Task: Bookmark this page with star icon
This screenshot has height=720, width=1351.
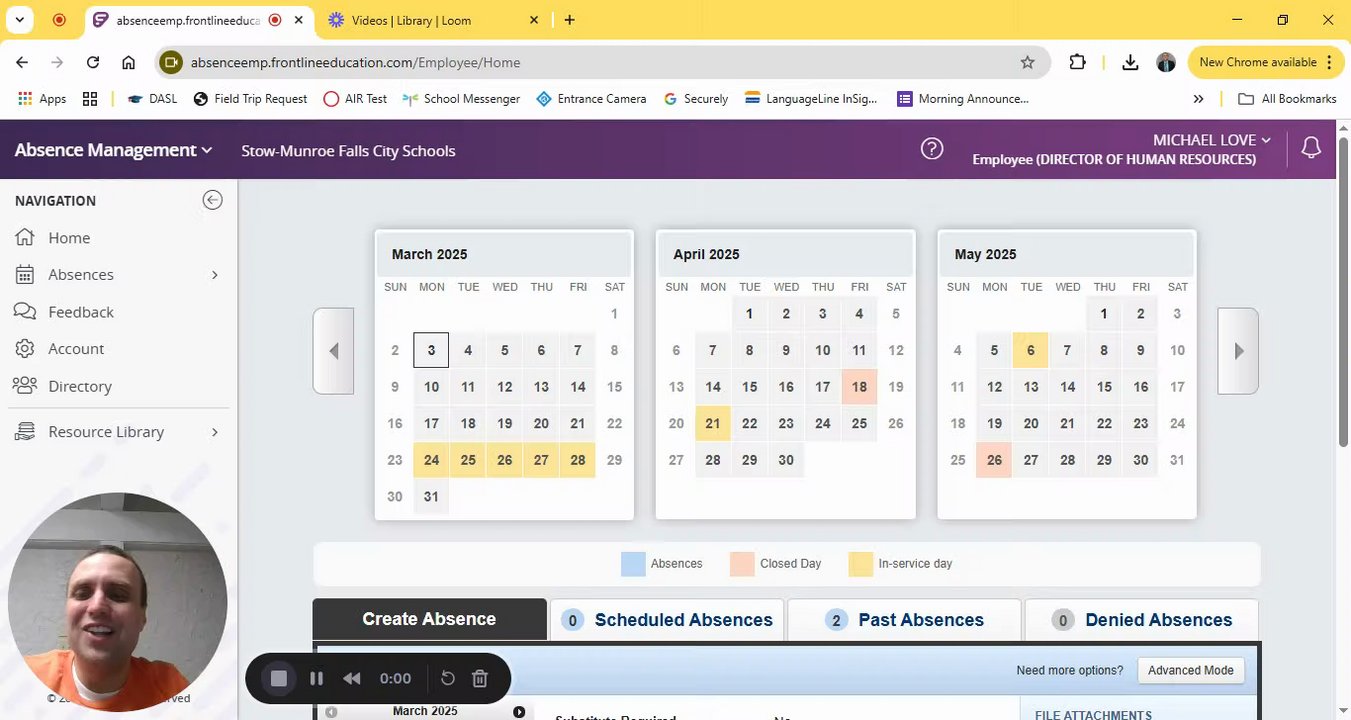Action: pyautogui.click(x=1027, y=62)
